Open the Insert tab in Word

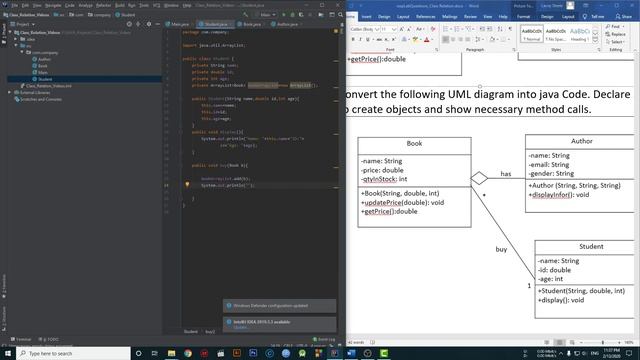point(366,17)
